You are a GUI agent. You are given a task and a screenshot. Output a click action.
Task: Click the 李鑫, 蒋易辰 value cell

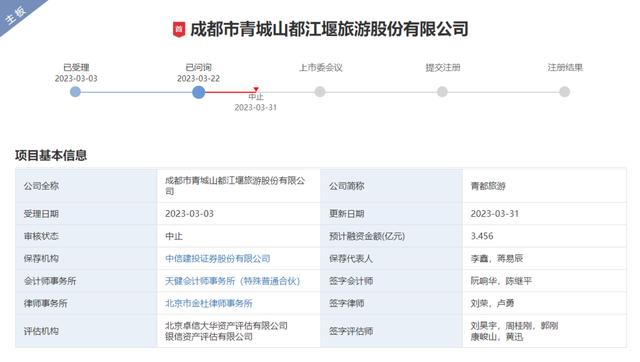544,258
